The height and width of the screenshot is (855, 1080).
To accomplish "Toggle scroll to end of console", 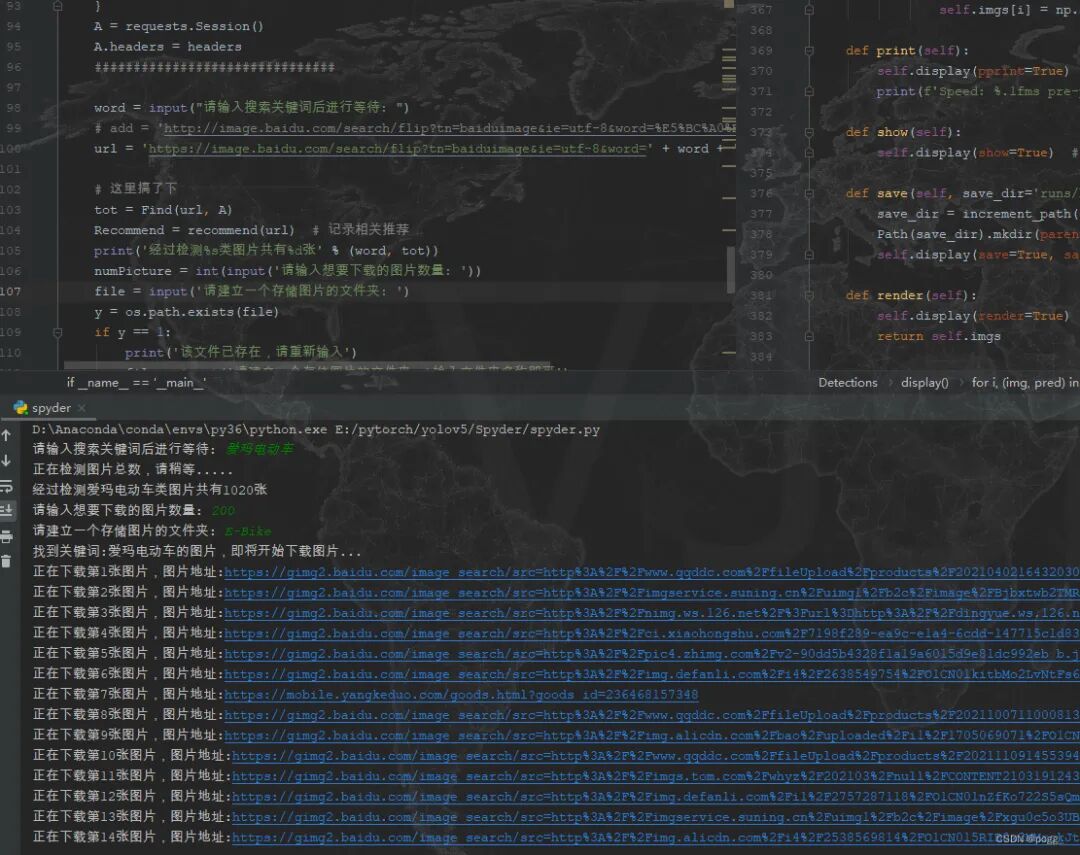I will (x=6, y=511).
